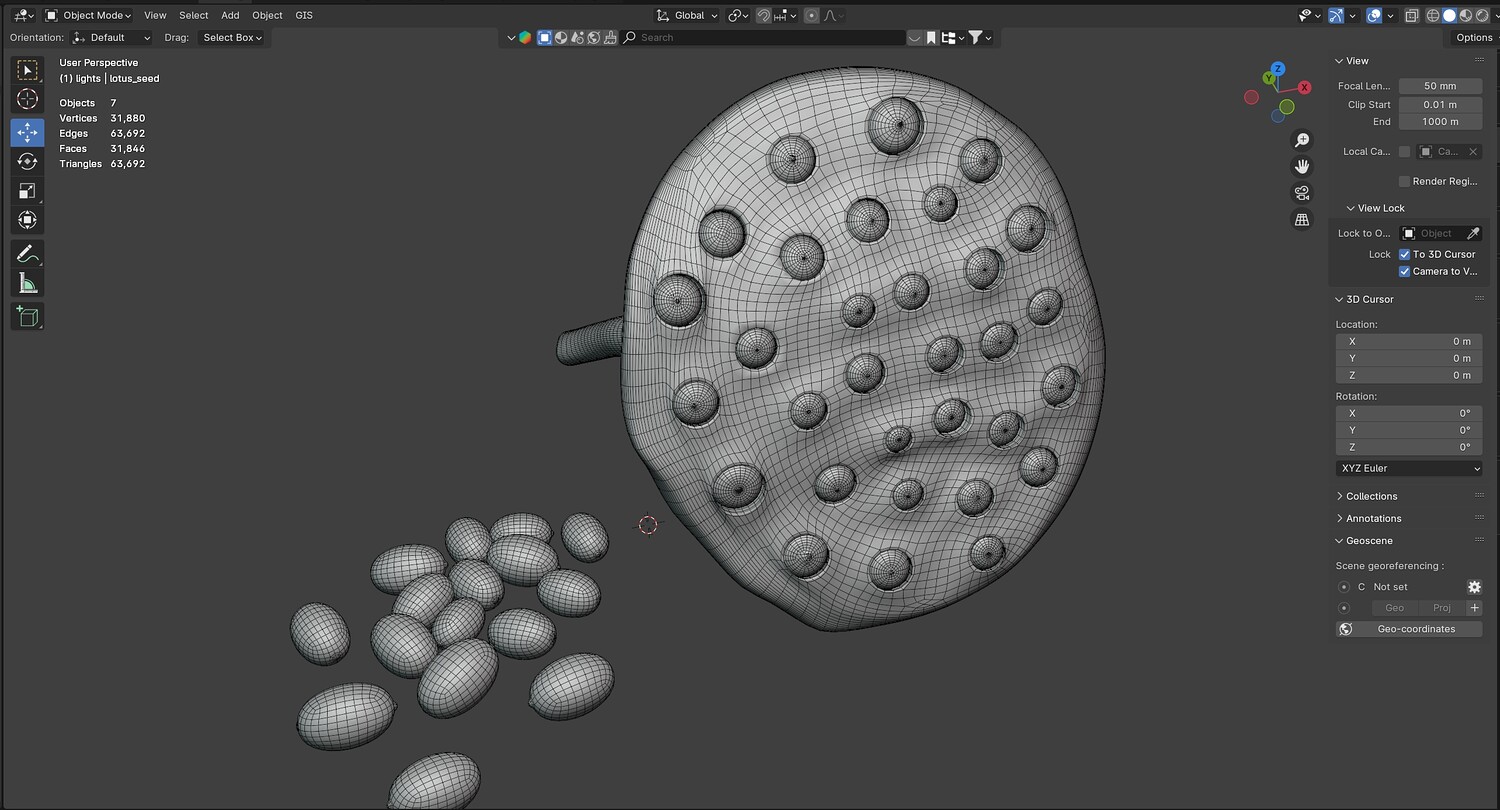Click the clip End 1000 m field
The width and height of the screenshot is (1500, 810).
point(1440,122)
